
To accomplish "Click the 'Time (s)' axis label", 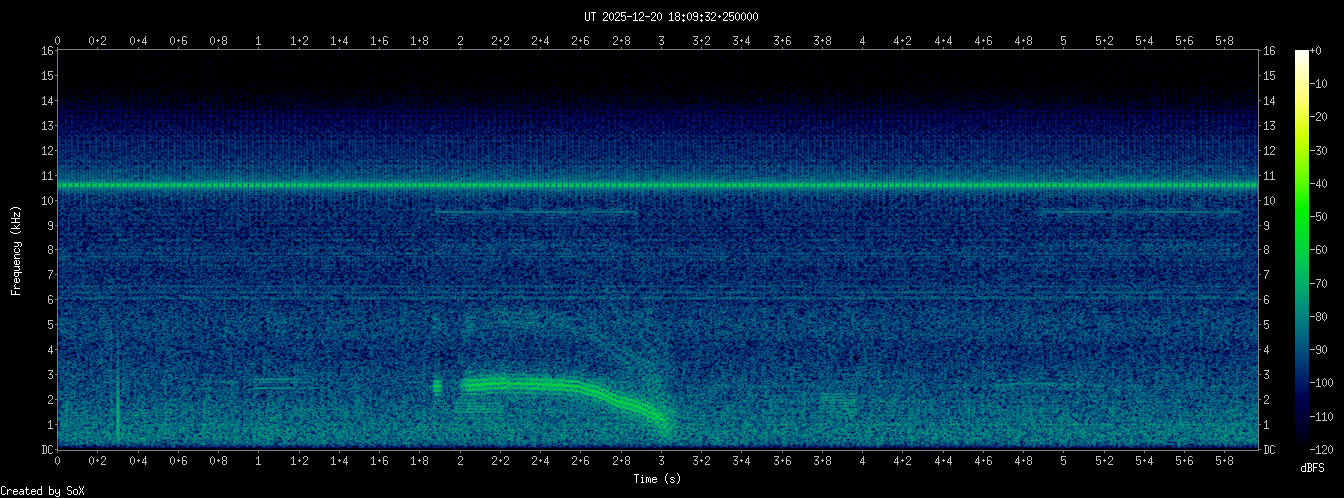I will tap(659, 479).
